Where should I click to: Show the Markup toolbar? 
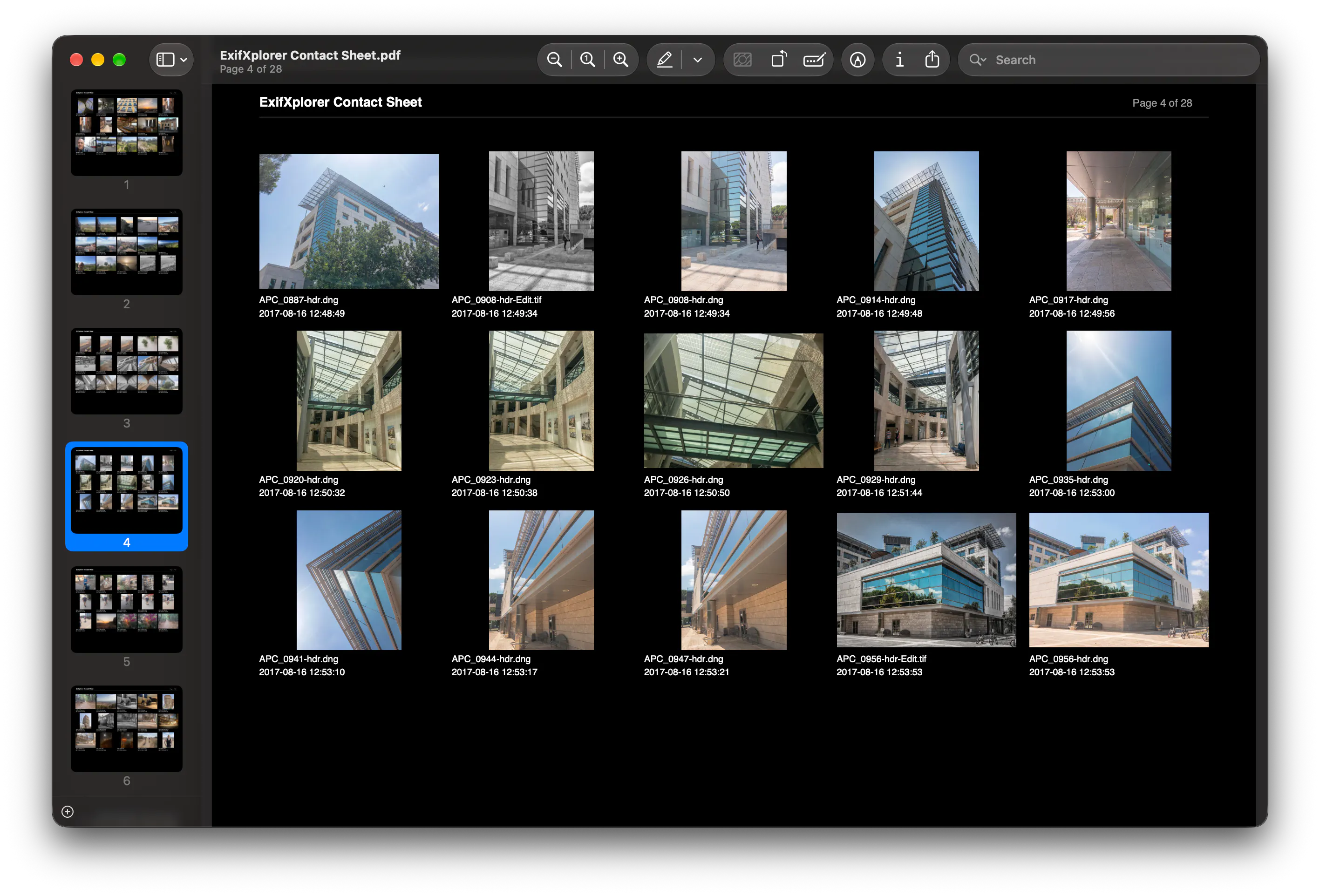point(857,60)
